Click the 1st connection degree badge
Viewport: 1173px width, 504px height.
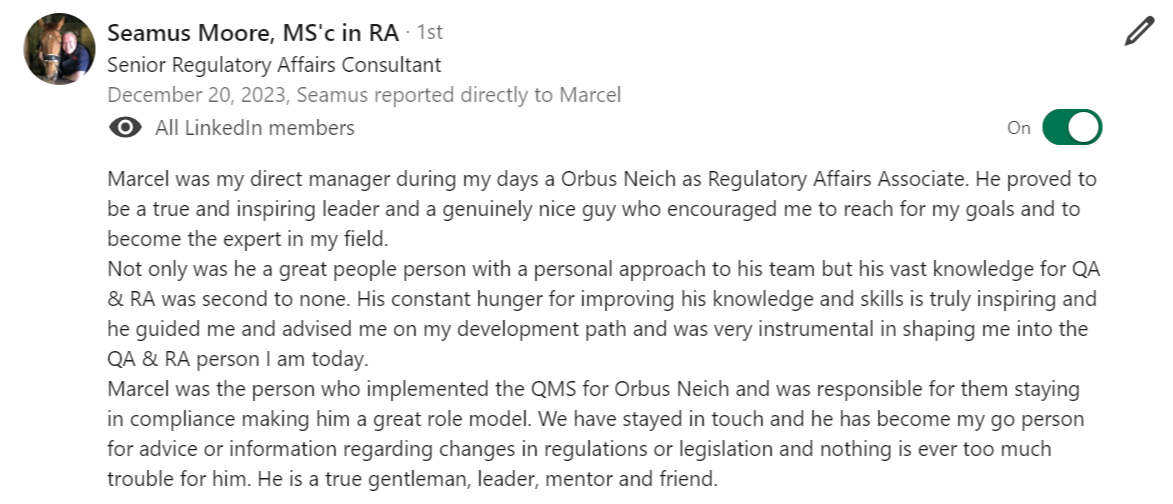[x=429, y=33]
